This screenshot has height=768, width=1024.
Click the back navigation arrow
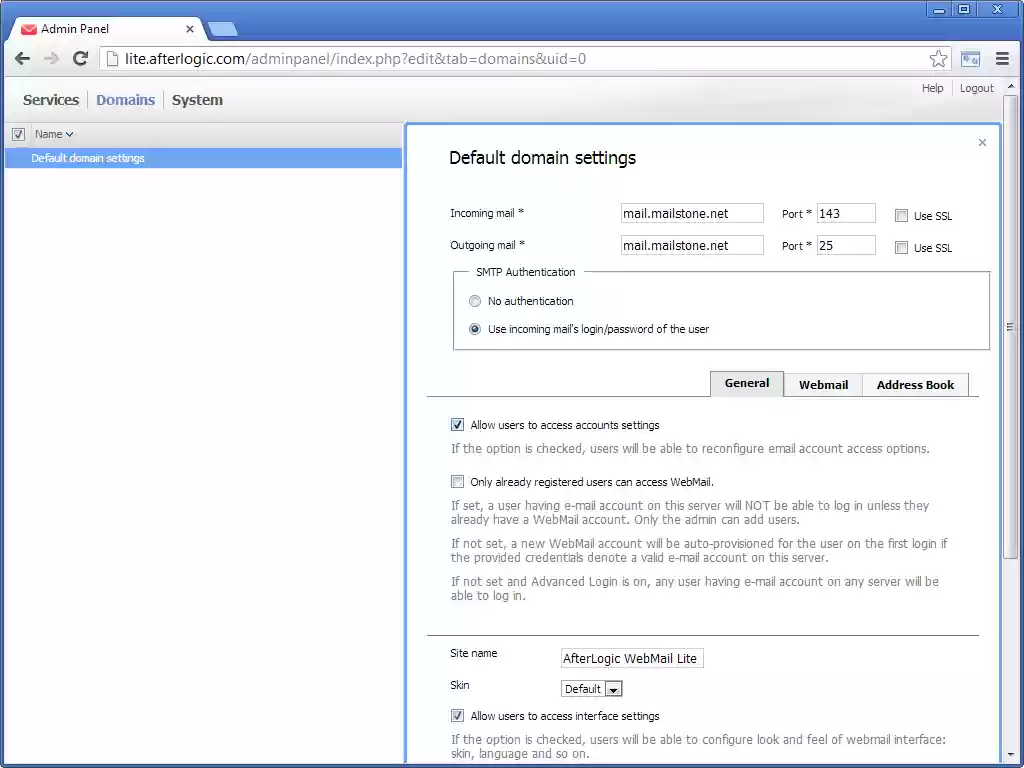click(22, 58)
